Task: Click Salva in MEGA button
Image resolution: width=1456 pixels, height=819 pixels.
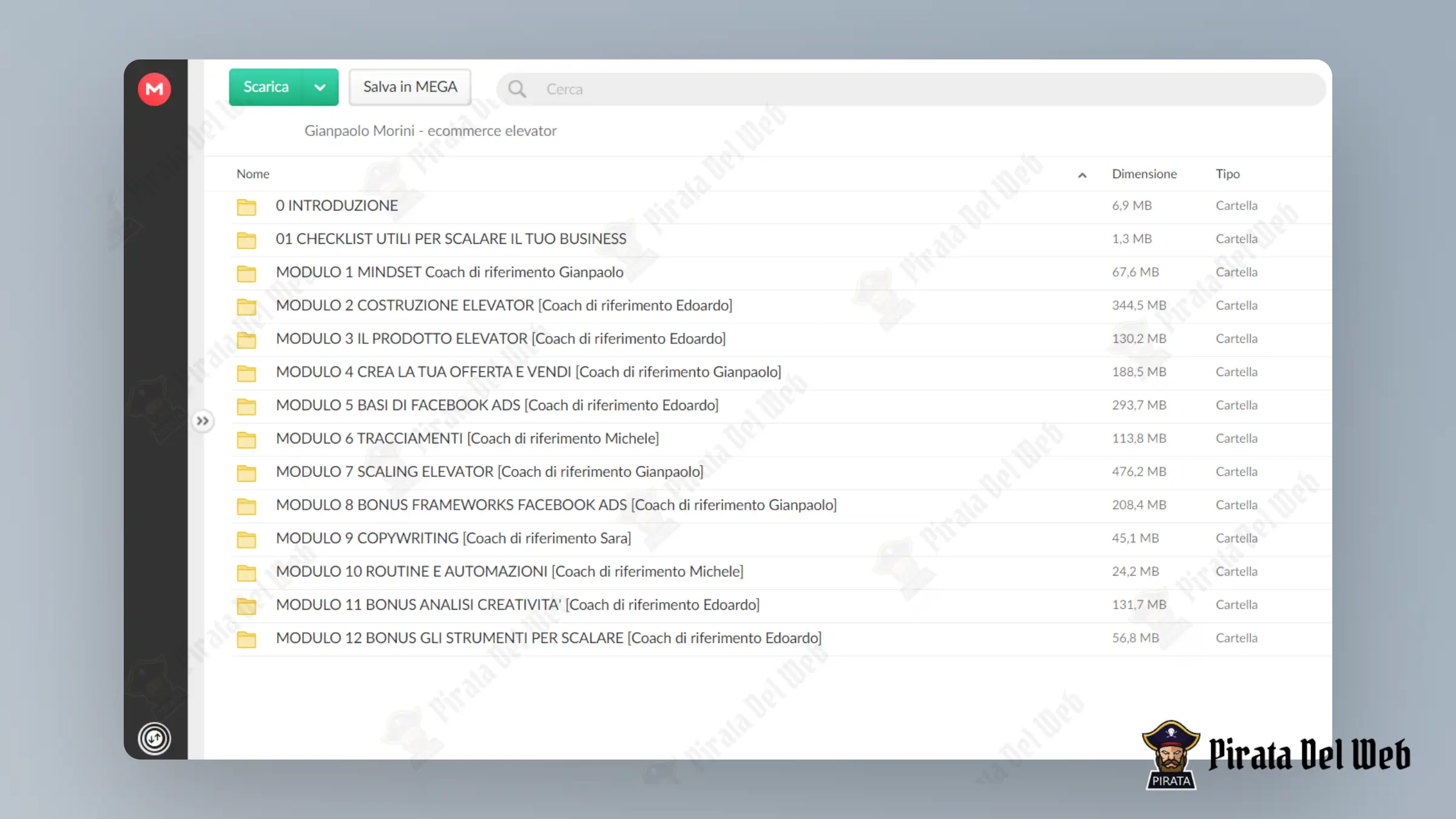Action: 410,87
